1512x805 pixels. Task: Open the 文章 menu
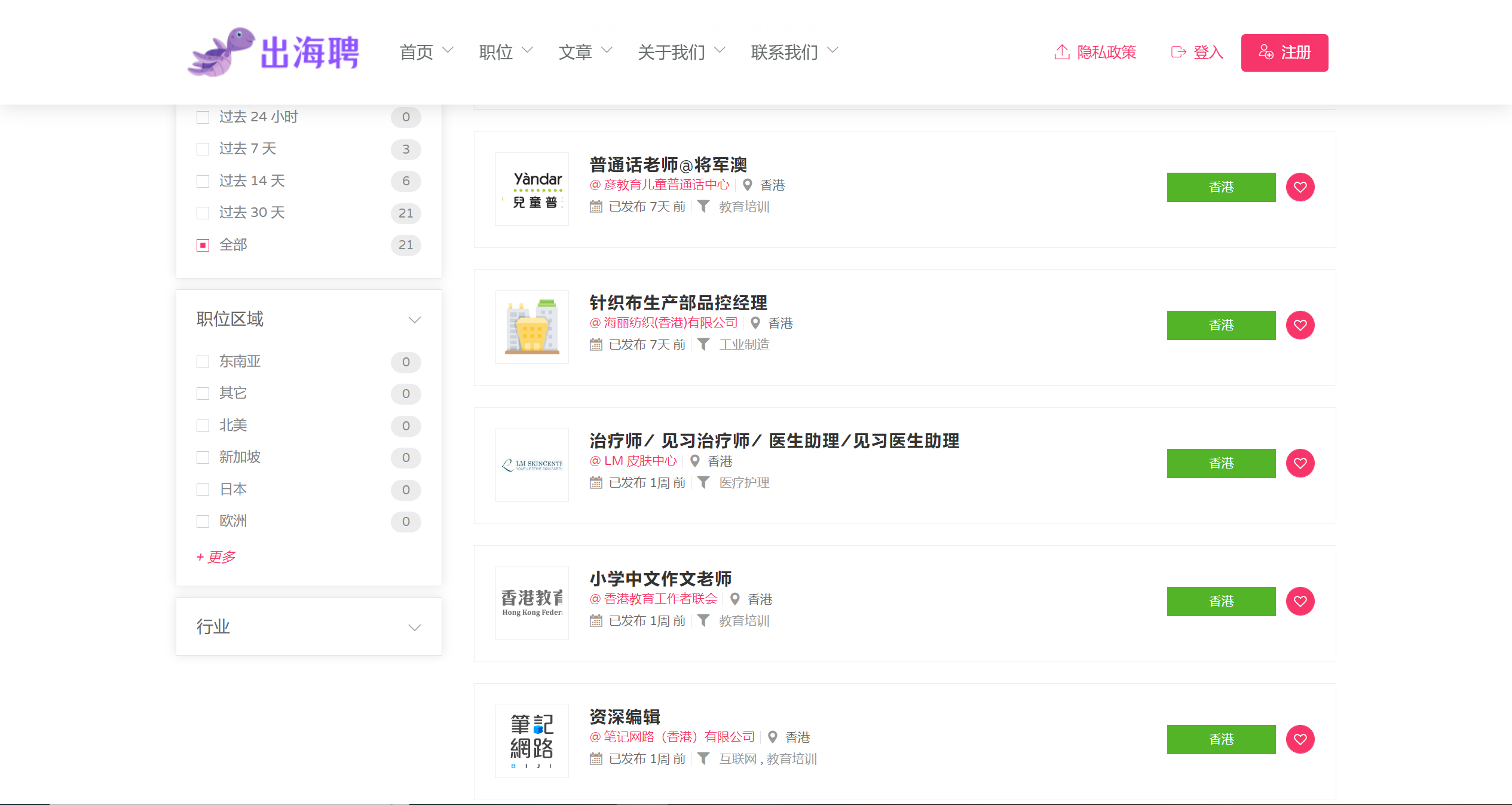pyautogui.click(x=584, y=53)
